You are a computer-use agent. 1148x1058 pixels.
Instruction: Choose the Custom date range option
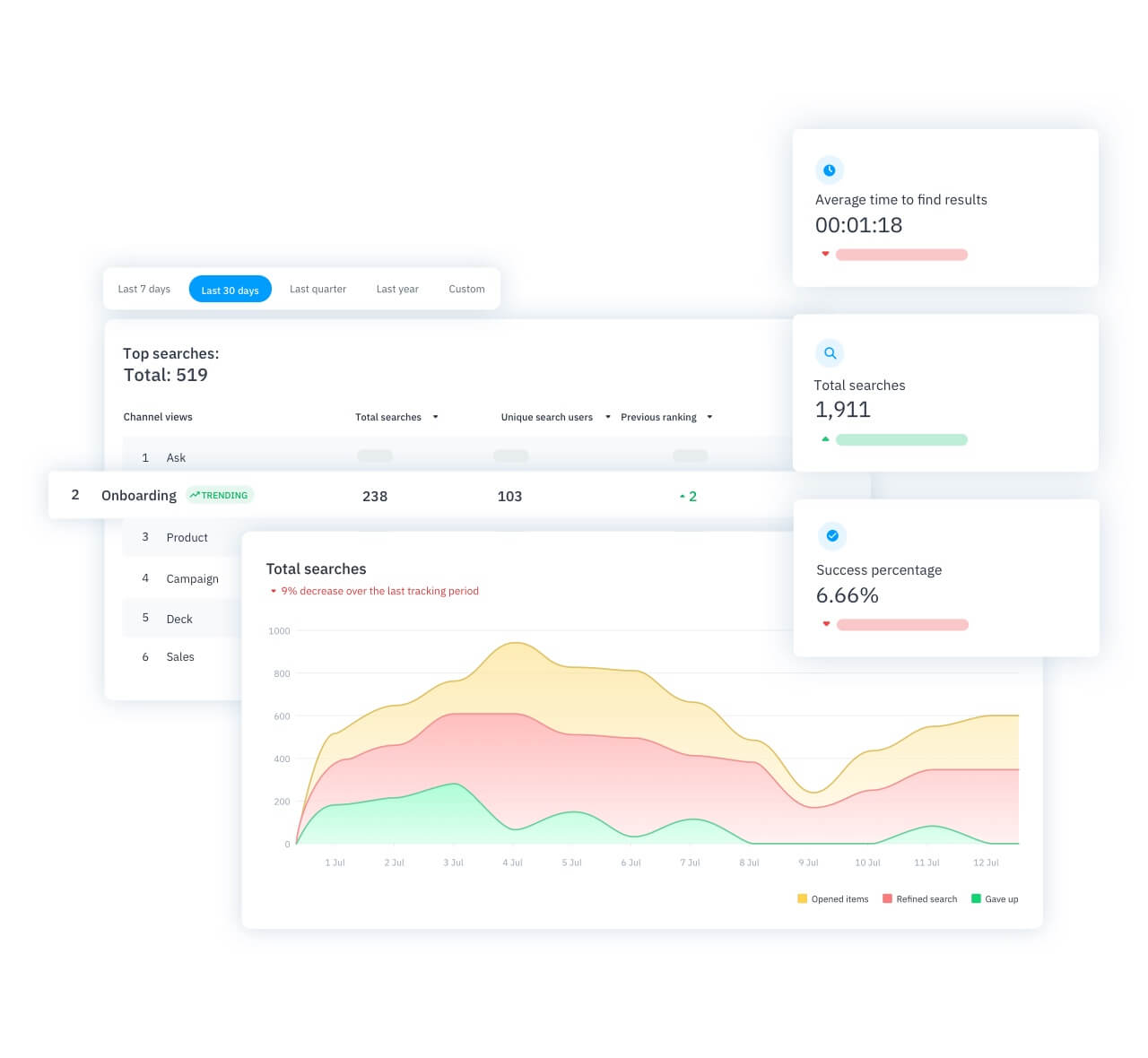(x=466, y=289)
